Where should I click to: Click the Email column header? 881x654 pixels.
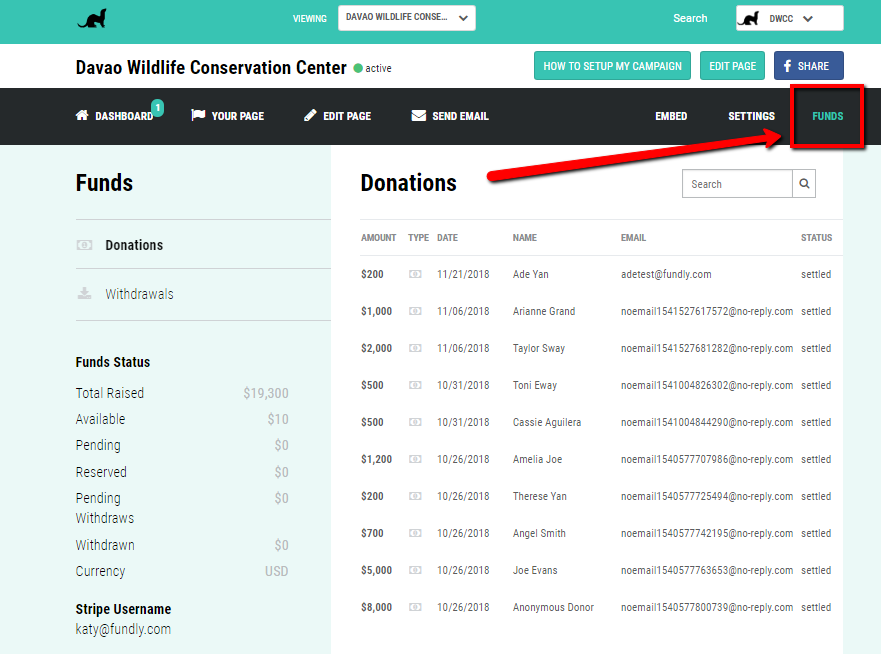pos(633,238)
